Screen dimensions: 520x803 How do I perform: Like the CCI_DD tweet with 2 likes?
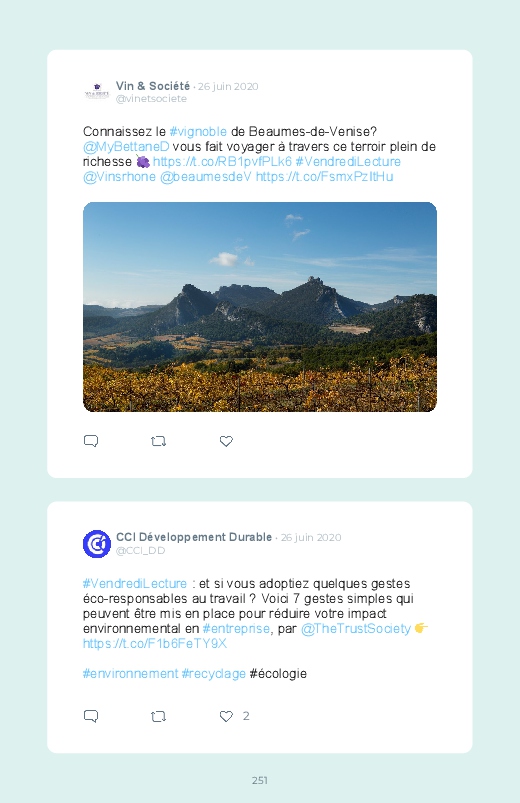(226, 716)
